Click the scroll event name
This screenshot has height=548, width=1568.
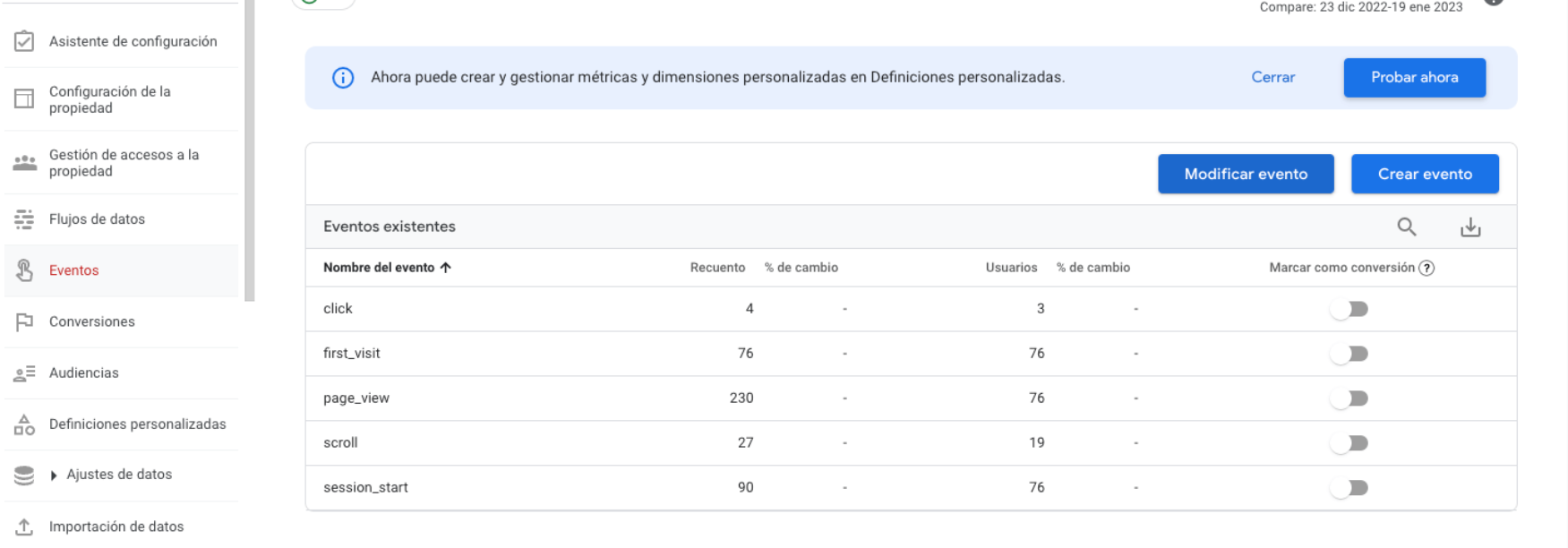[x=340, y=443]
